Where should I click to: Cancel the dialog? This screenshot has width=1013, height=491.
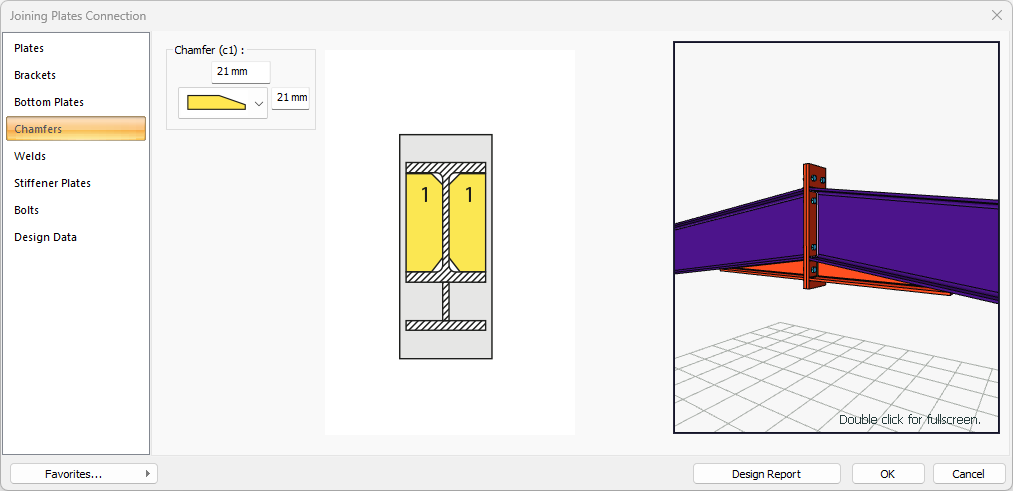point(968,474)
